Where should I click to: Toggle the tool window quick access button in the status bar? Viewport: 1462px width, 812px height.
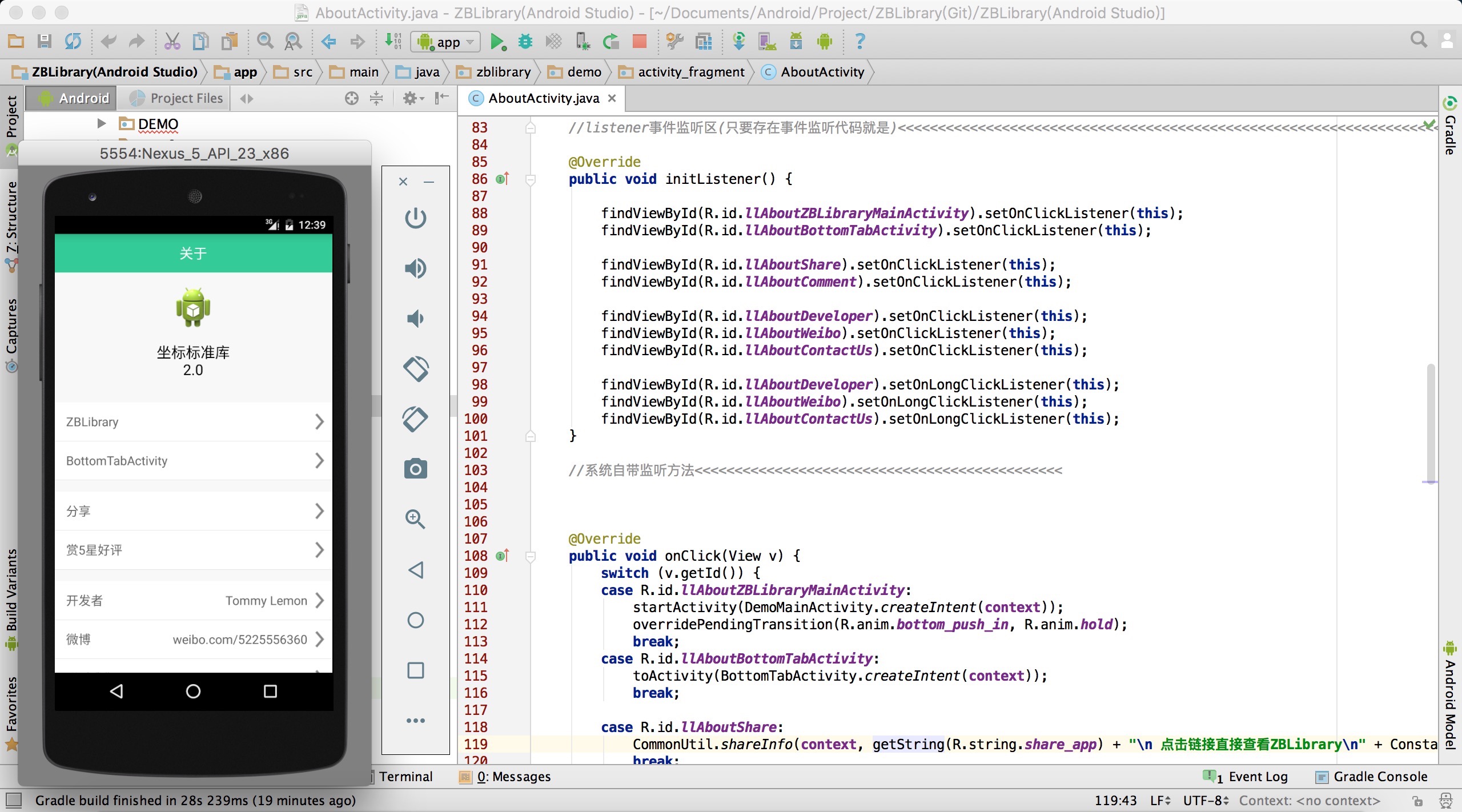14,800
